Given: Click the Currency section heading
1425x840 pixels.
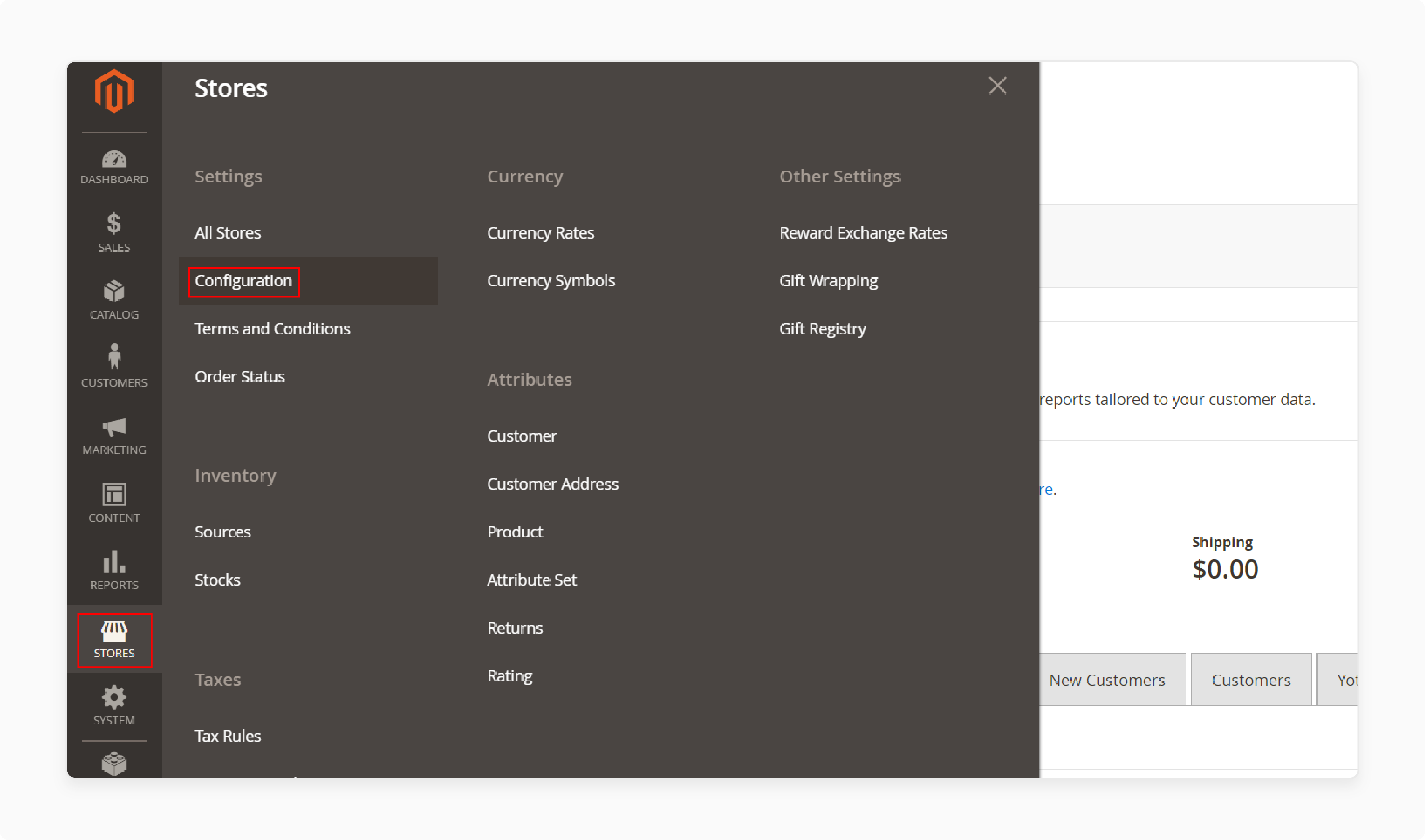Looking at the screenshot, I should point(525,177).
